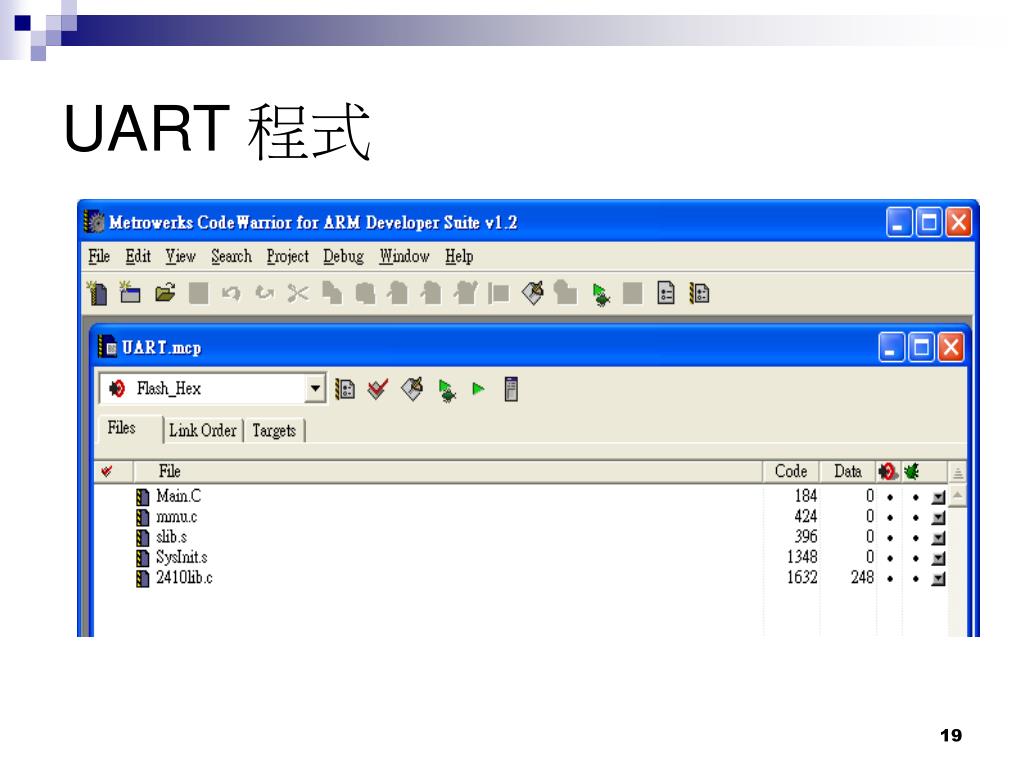Image resolution: width=1024 pixels, height=768 pixels.
Task: Toggle target dot for slib.s row
Action: click(x=890, y=538)
